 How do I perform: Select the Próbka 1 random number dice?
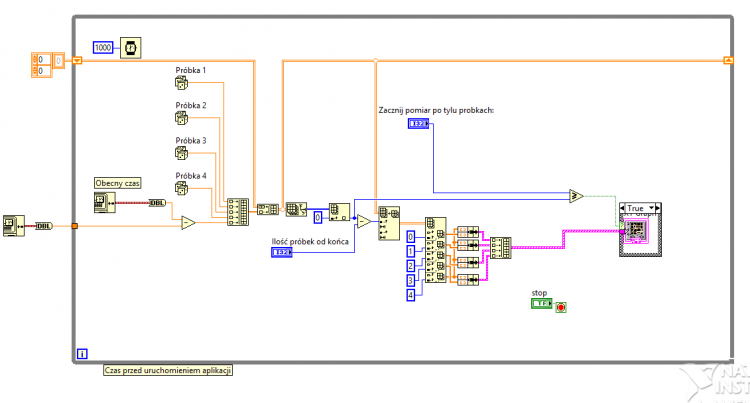(x=181, y=83)
